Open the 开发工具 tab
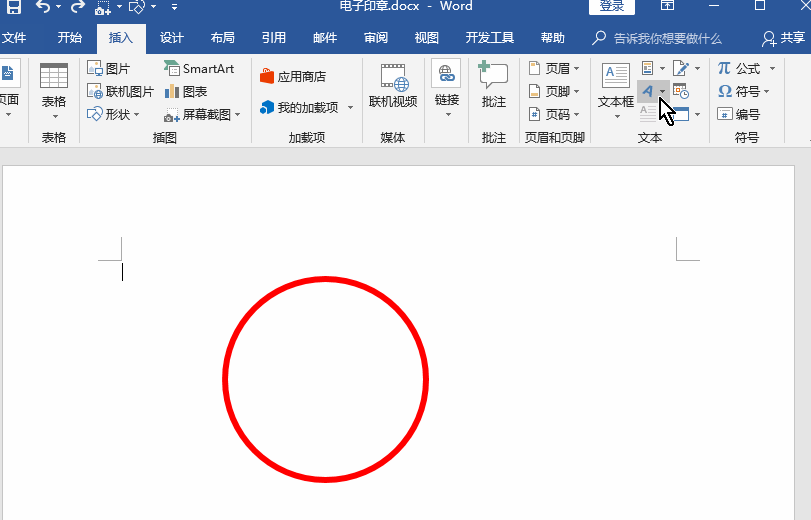The image size is (811, 520). 489,38
